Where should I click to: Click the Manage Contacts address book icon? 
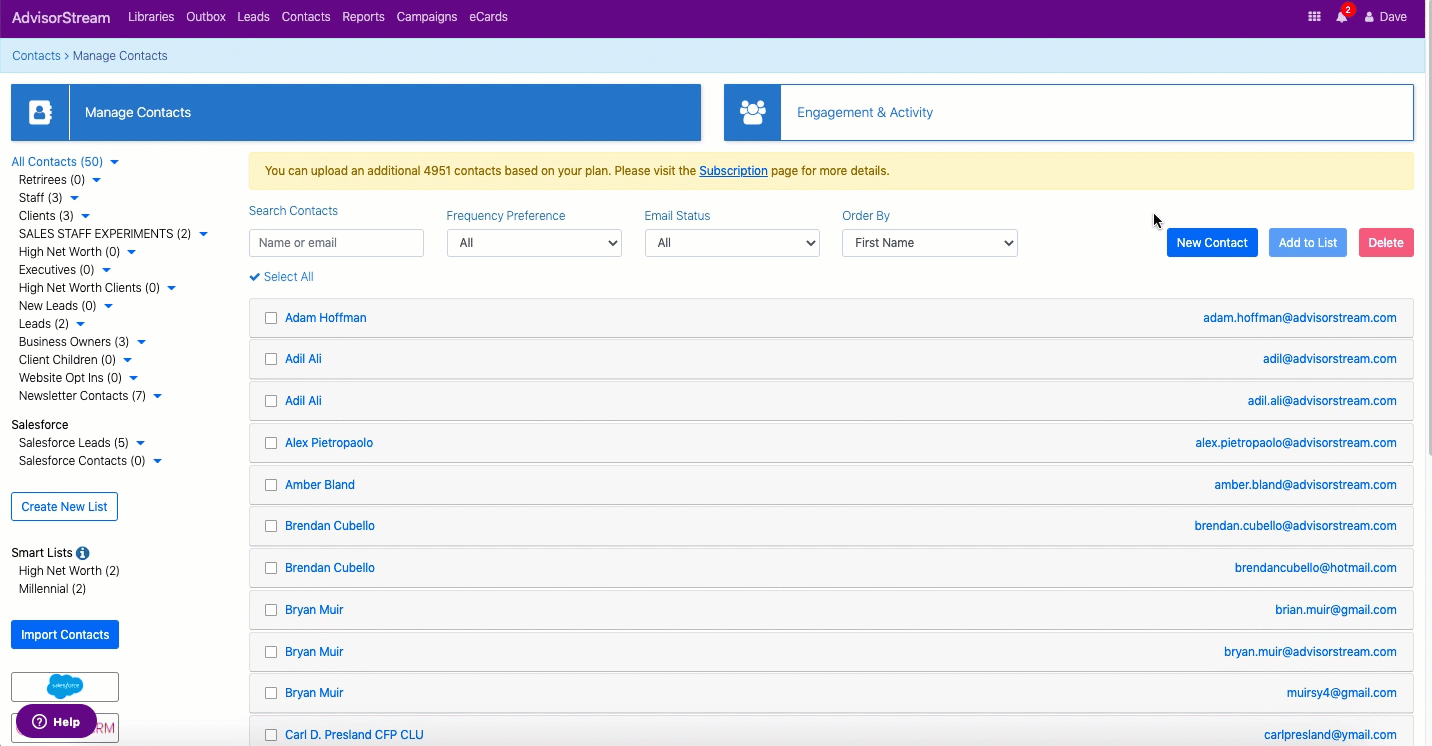(x=40, y=112)
